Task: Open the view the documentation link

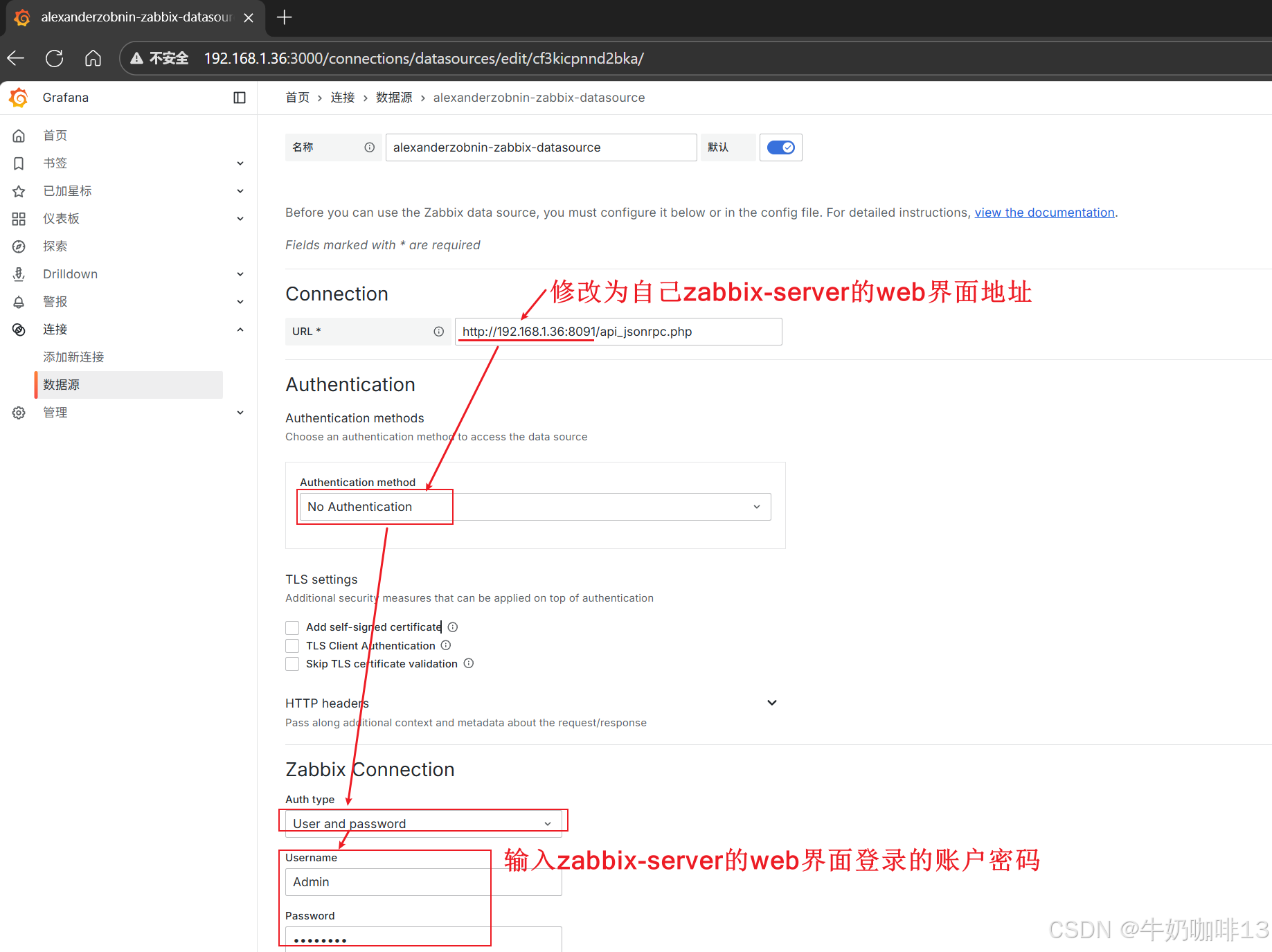Action: pyautogui.click(x=1044, y=213)
